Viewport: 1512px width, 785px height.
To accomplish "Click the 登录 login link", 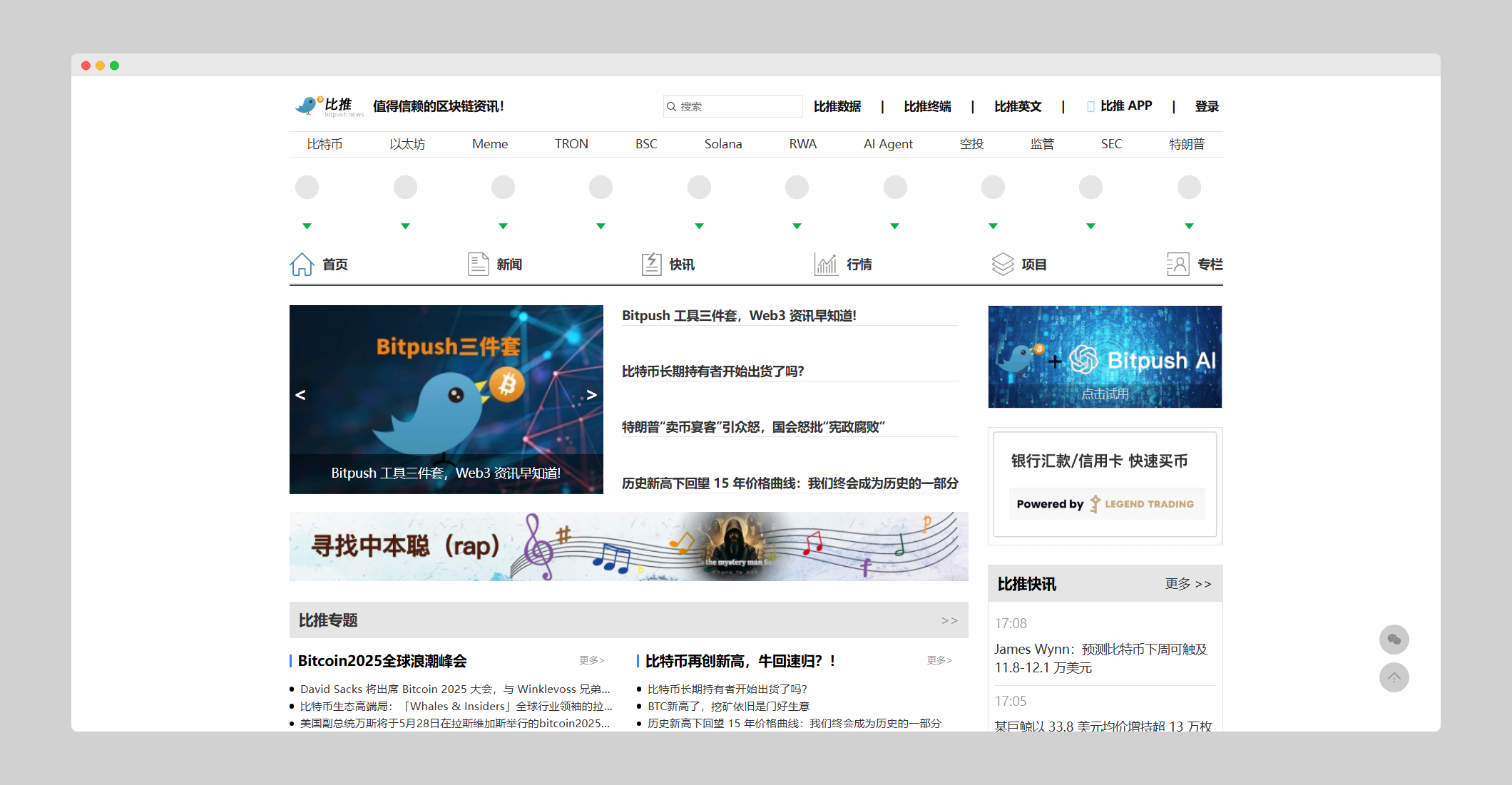I will 1207,106.
